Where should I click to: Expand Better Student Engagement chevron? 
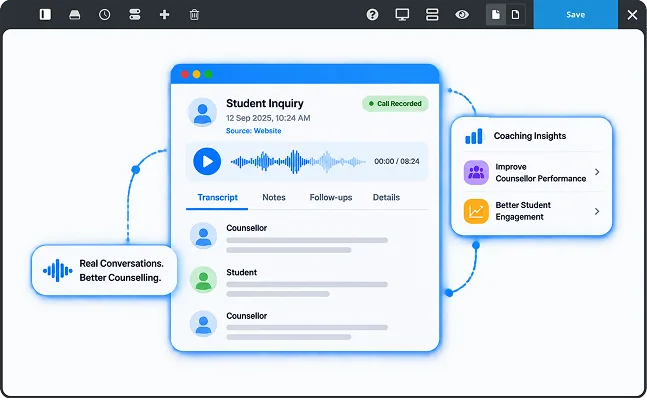pos(597,211)
